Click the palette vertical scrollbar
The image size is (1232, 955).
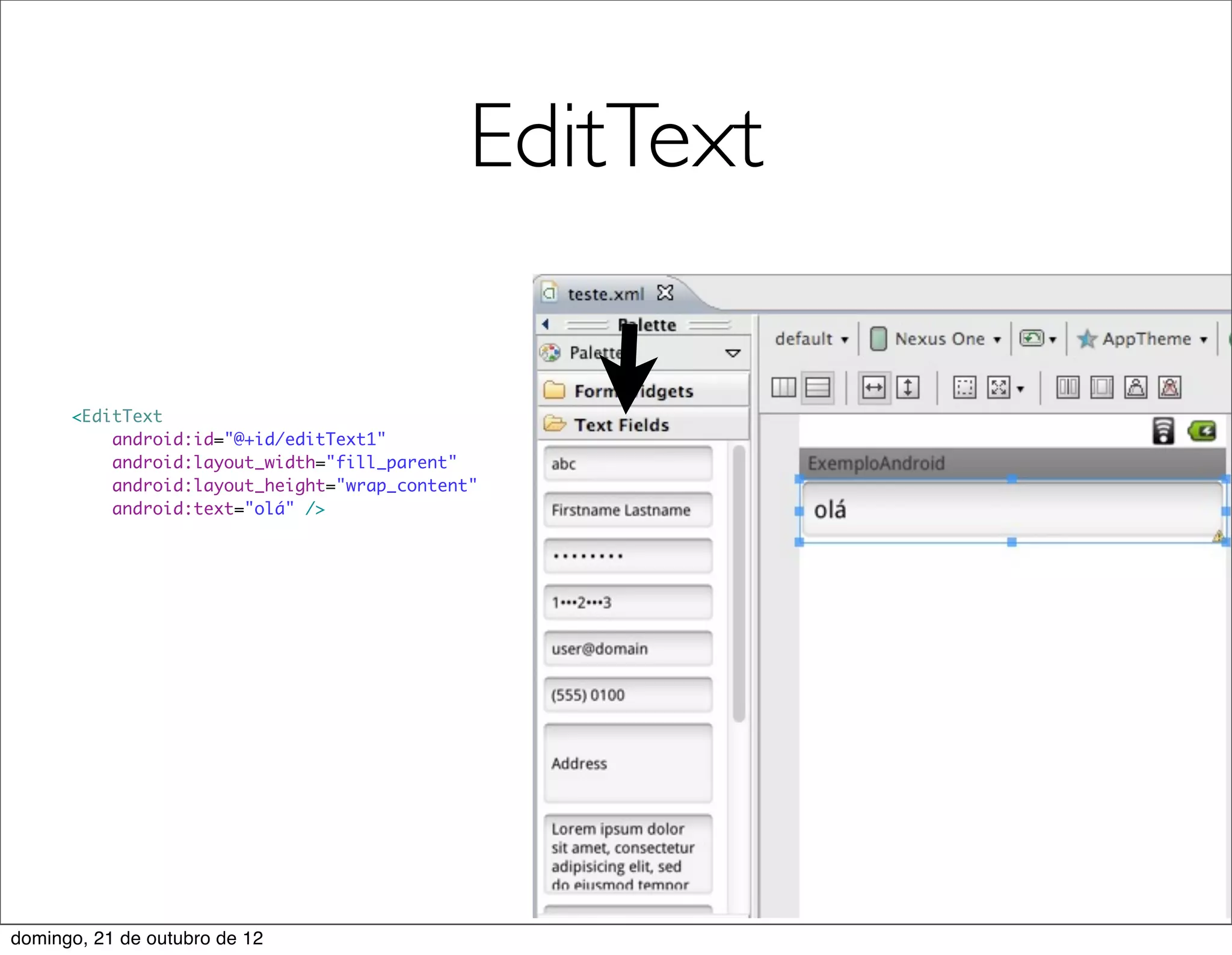pyautogui.click(x=739, y=584)
